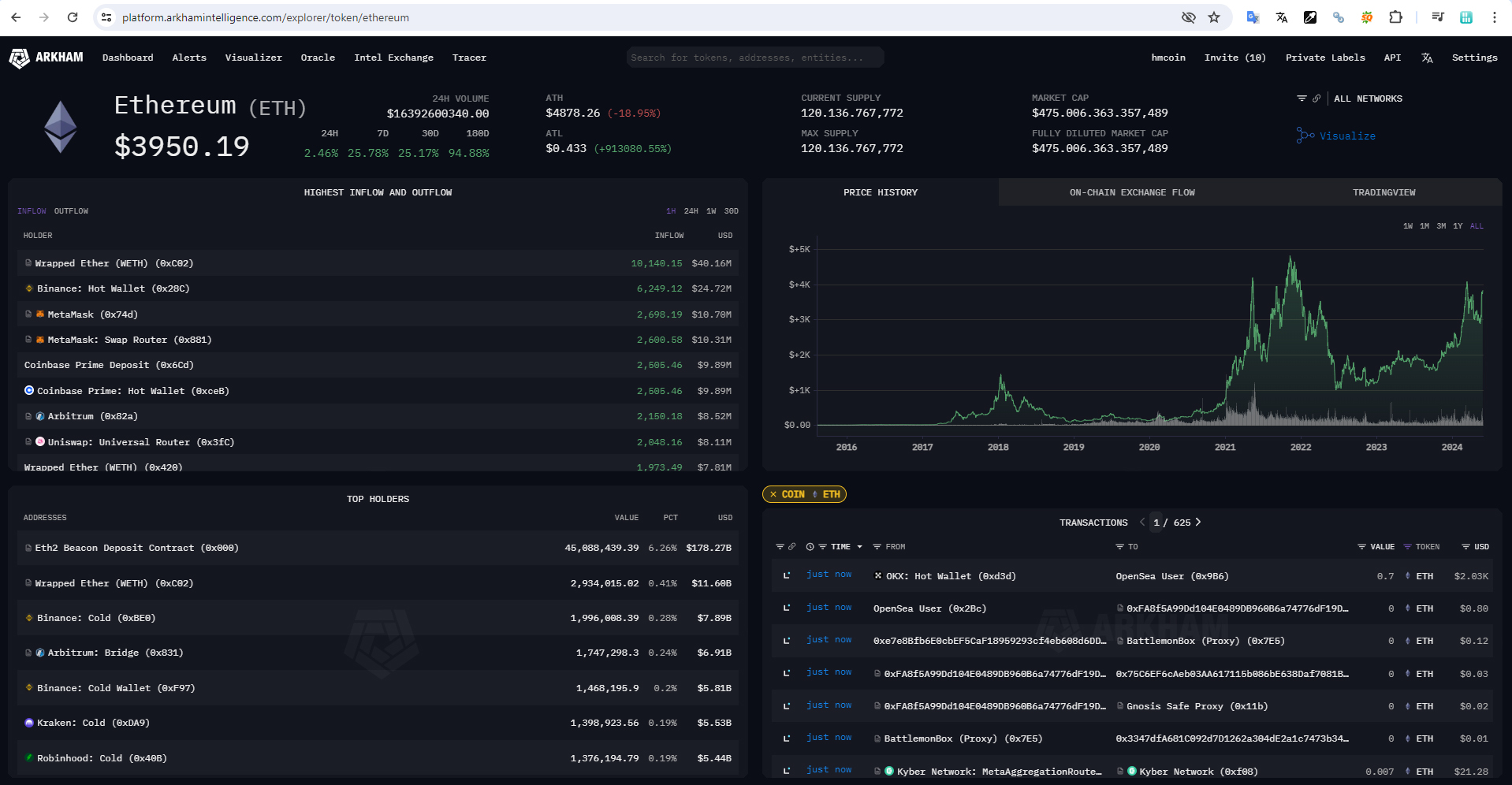Open Settings in header
The height and width of the screenshot is (785, 1512).
1474,58
